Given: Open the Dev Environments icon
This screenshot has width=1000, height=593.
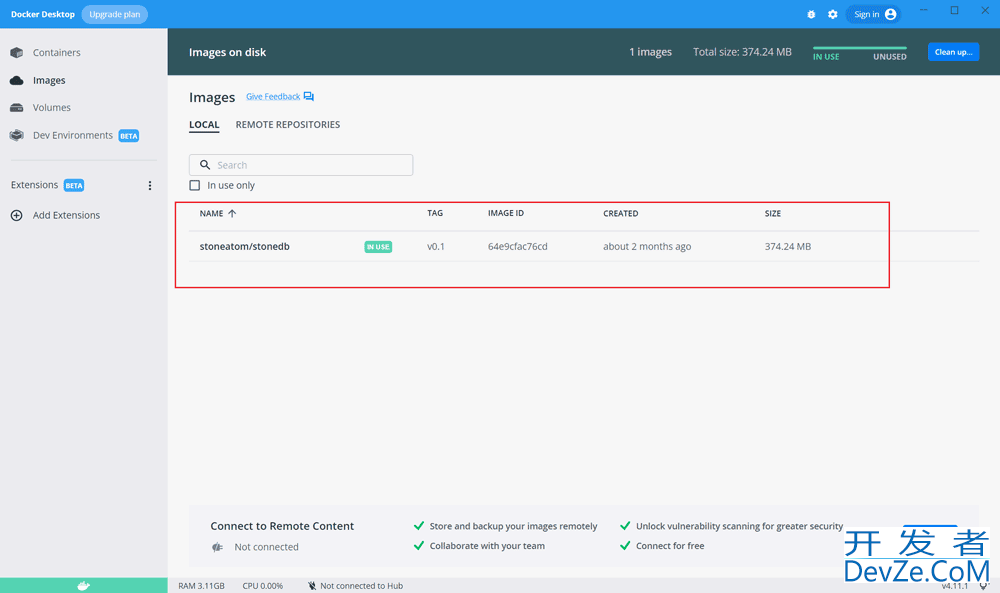Looking at the screenshot, I should tap(17, 135).
